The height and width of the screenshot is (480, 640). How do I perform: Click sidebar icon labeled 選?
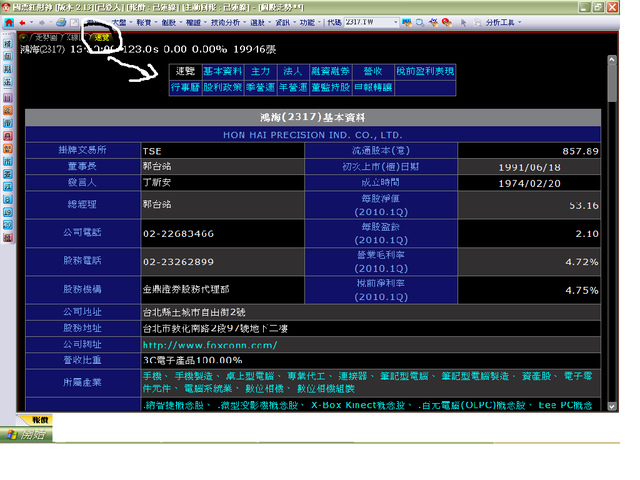tap(7, 82)
